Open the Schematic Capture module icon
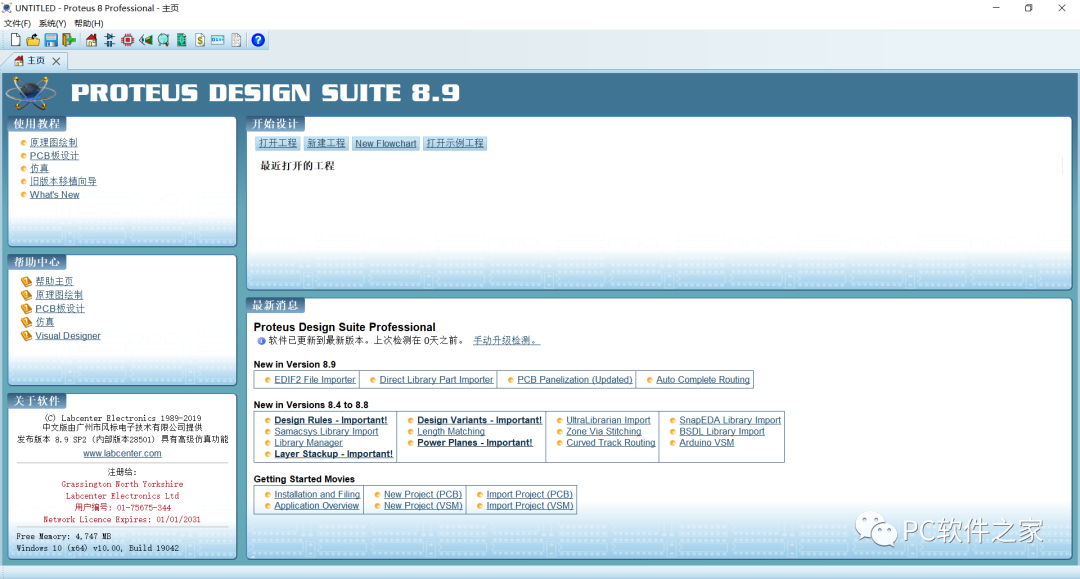Image resolution: width=1080 pixels, height=579 pixels. pos(110,40)
